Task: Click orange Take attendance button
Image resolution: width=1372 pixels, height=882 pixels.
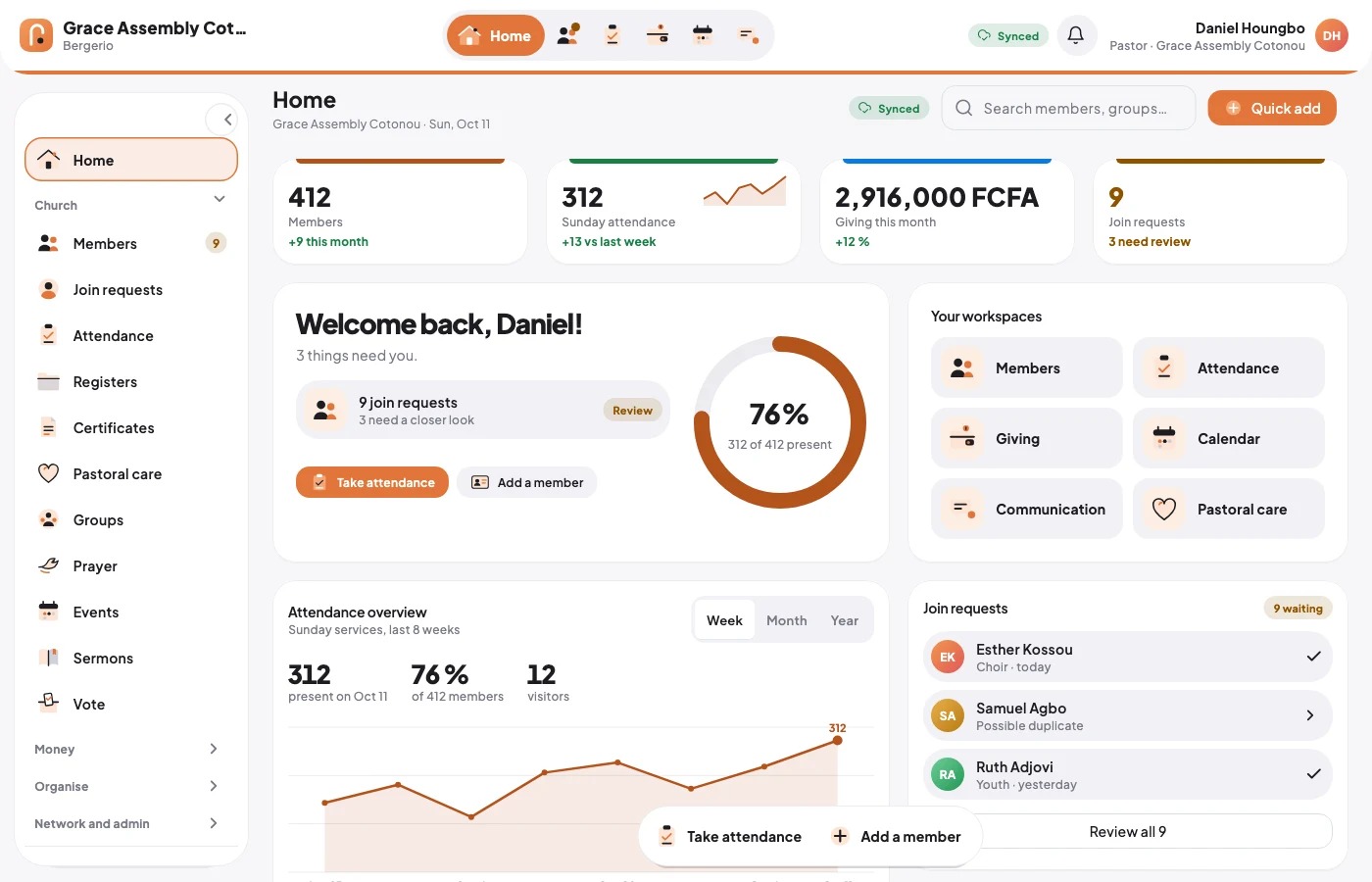Action: pyautogui.click(x=372, y=482)
